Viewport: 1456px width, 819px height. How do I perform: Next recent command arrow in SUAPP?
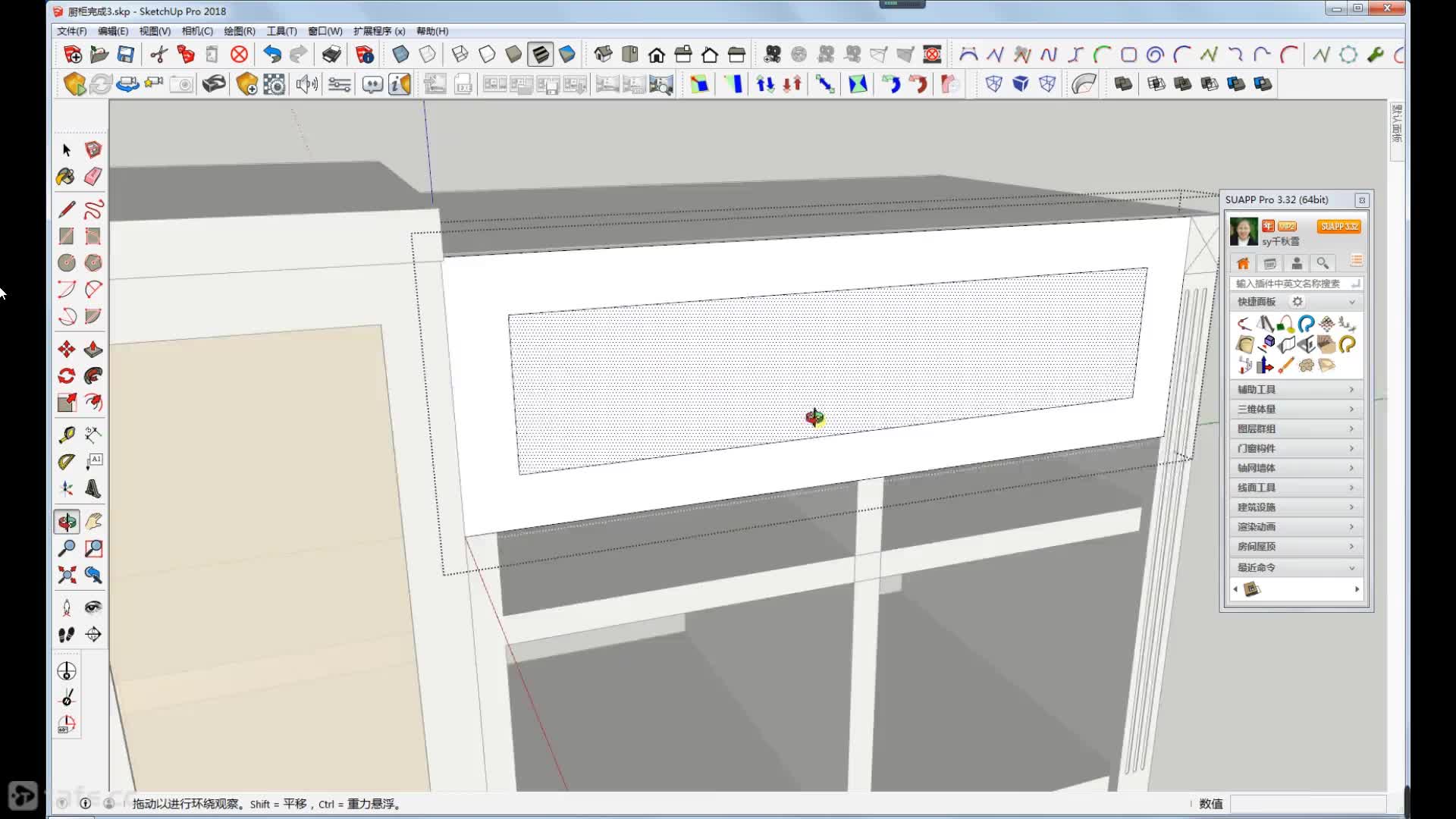point(1357,589)
